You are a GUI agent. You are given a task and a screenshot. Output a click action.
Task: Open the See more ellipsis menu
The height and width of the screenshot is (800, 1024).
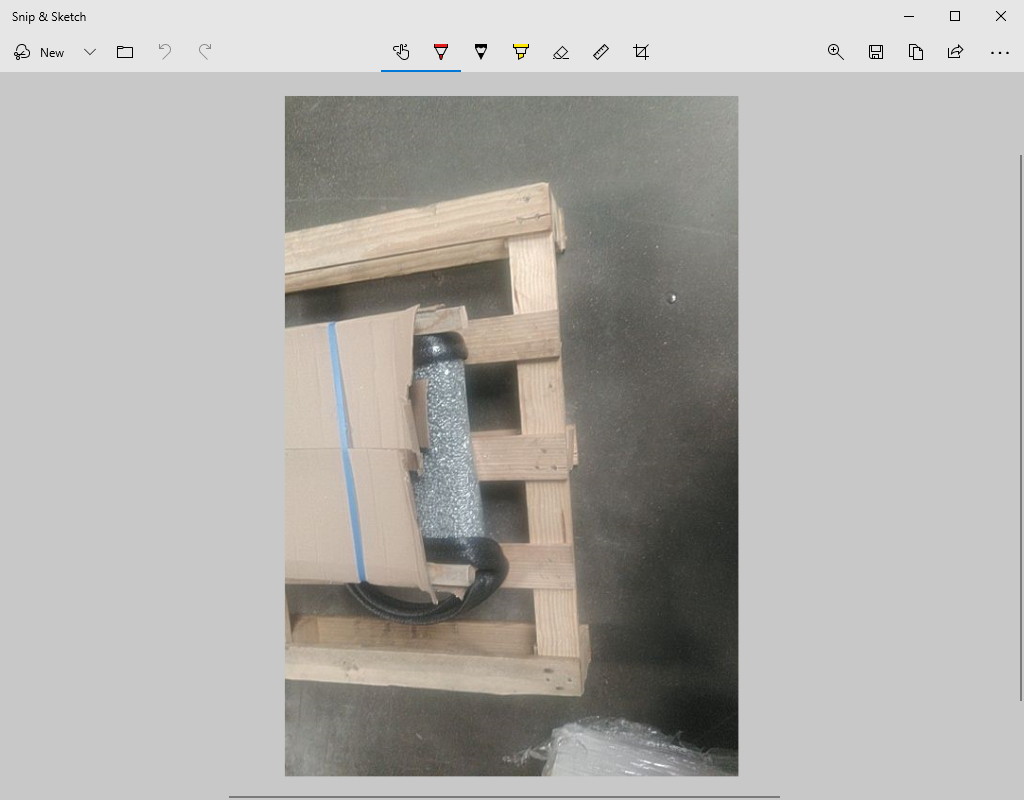point(999,52)
